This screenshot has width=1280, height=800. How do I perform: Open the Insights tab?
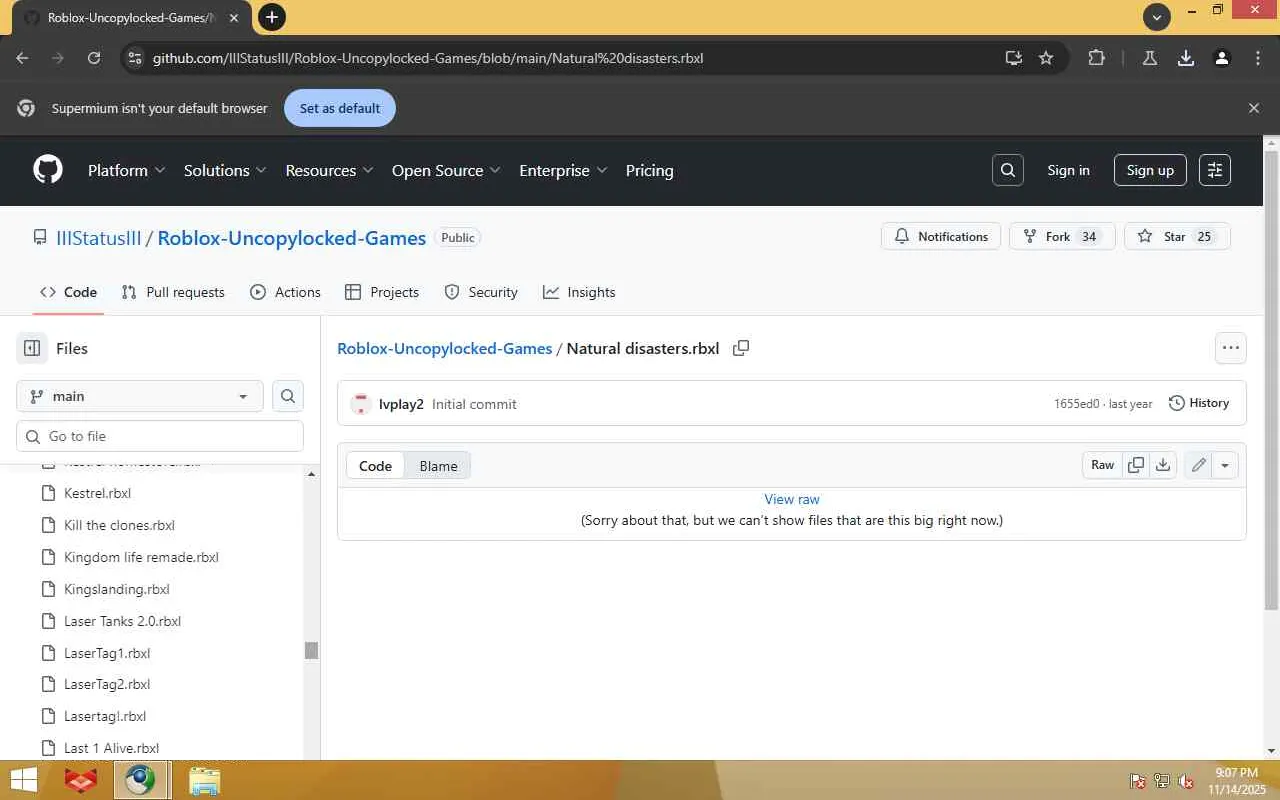pyautogui.click(x=579, y=292)
